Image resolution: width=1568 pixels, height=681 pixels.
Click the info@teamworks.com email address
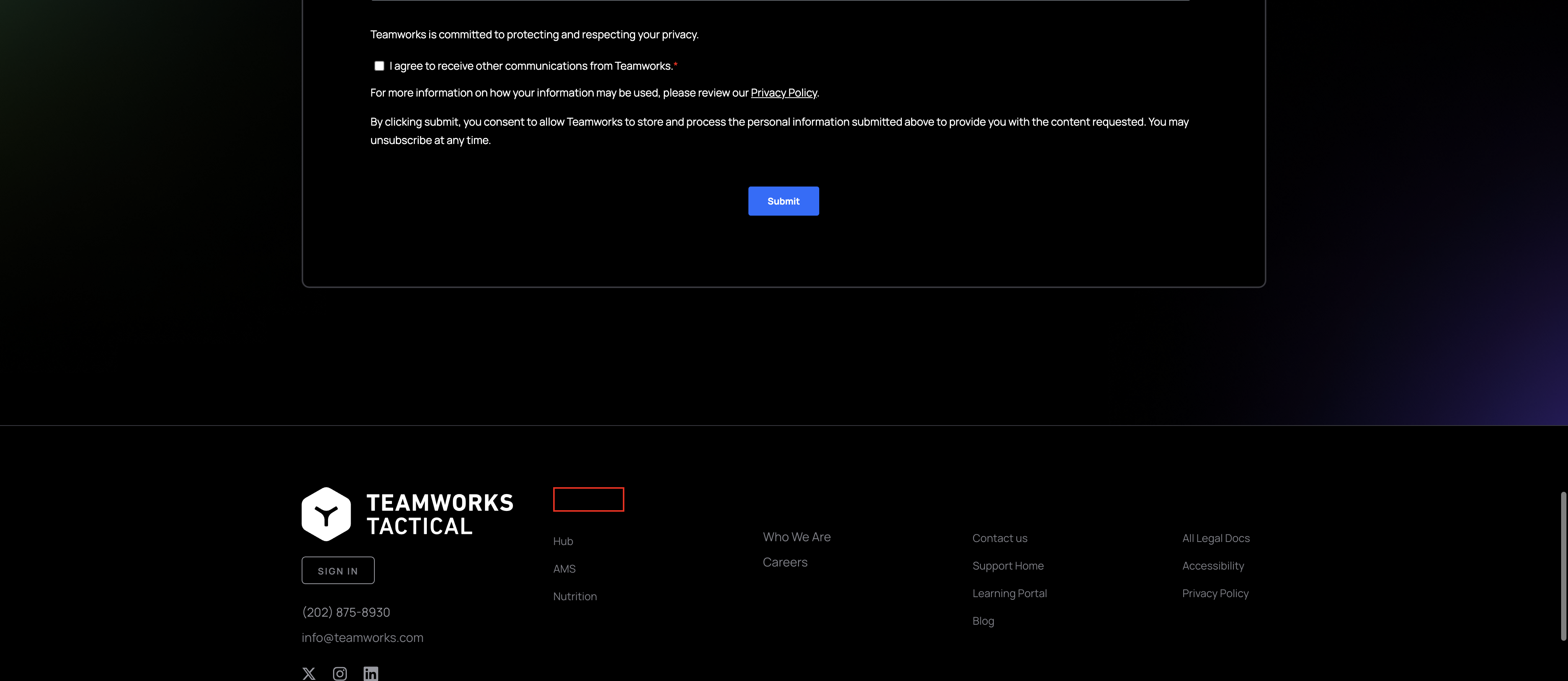tap(362, 637)
